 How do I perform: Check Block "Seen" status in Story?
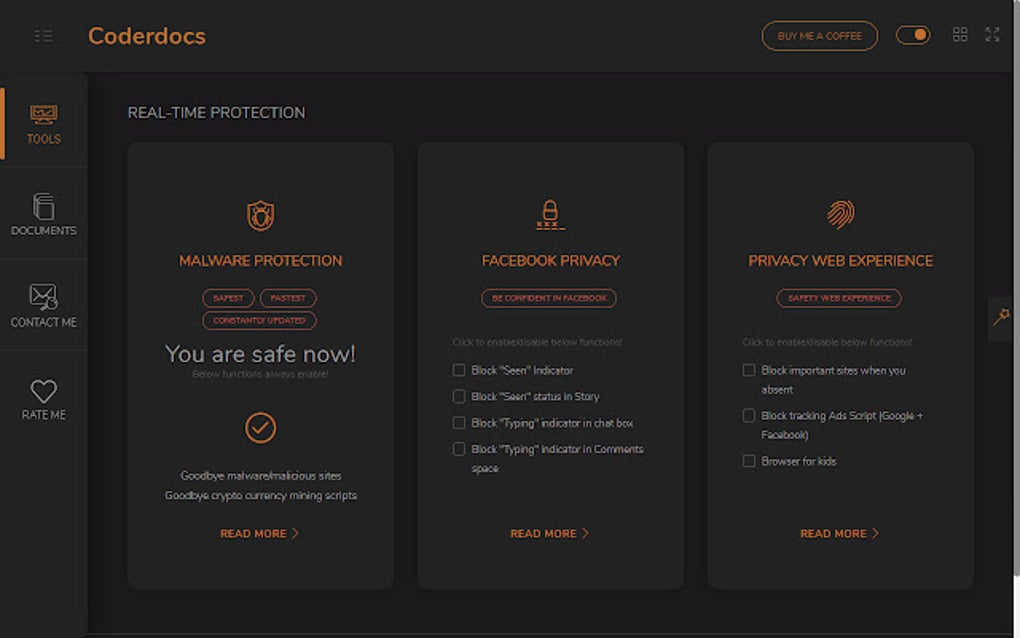[459, 396]
